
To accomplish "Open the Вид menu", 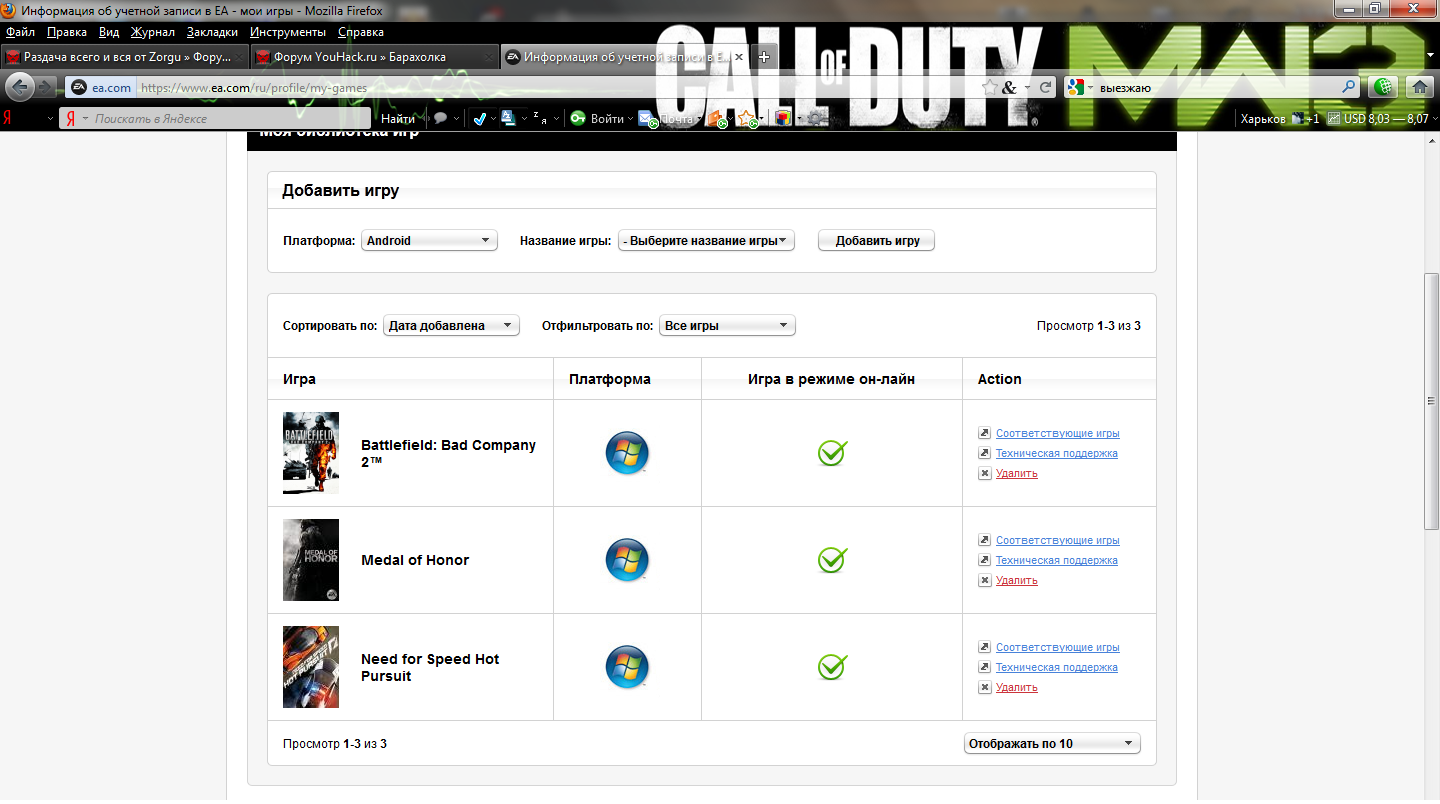I will tap(109, 32).
